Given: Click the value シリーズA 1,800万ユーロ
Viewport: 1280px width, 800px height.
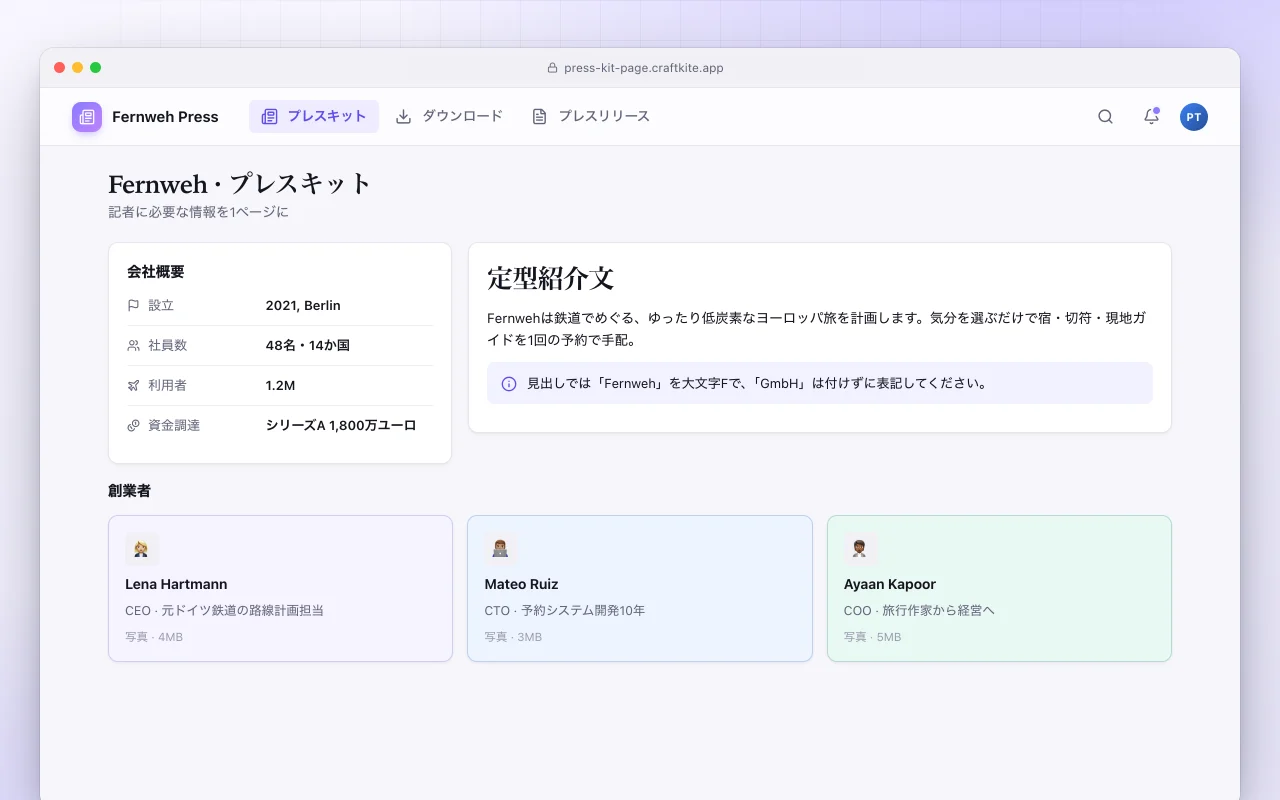Looking at the screenshot, I should pyautogui.click(x=341, y=426).
